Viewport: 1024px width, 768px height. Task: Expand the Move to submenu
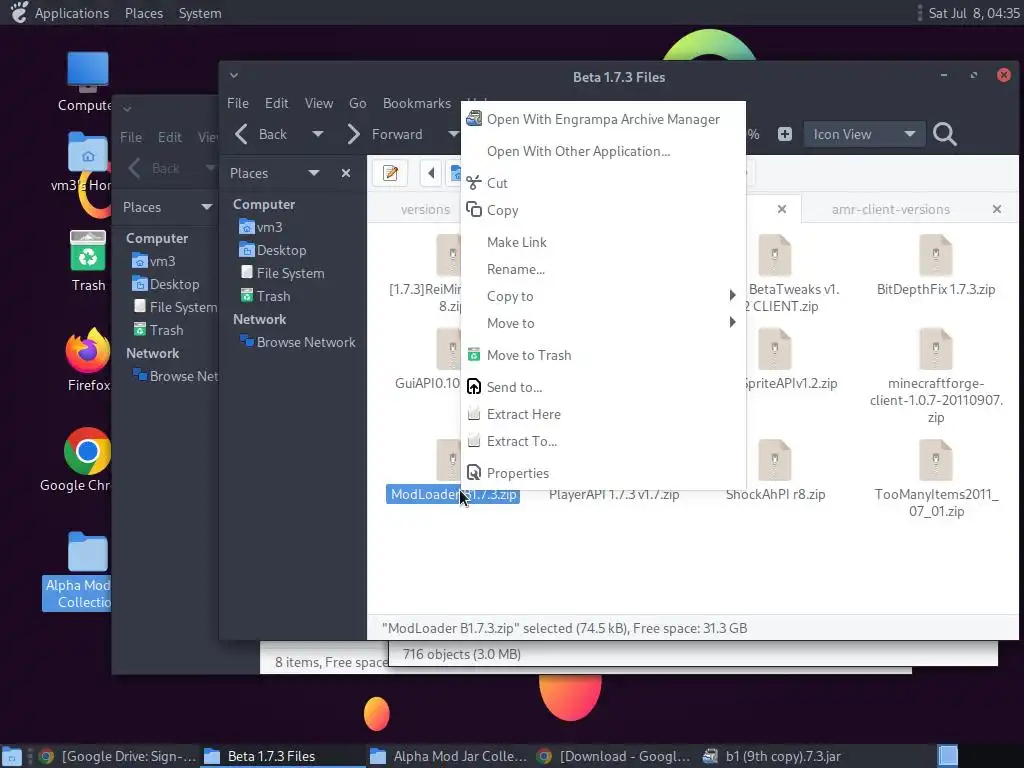click(603, 323)
